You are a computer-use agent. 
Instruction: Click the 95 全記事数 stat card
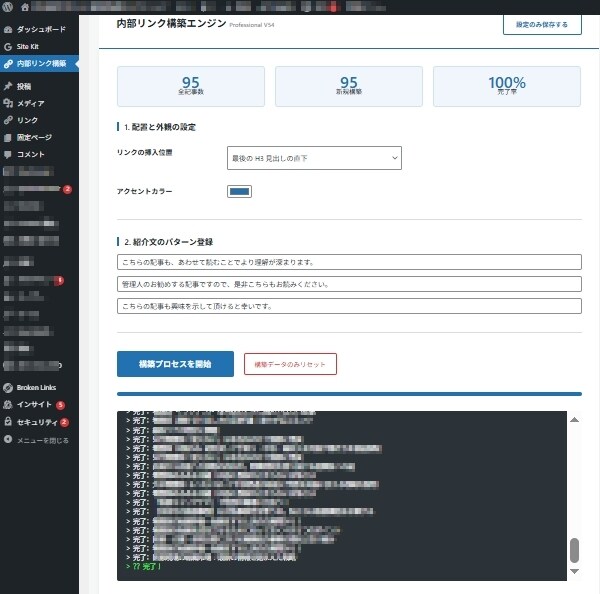191,86
